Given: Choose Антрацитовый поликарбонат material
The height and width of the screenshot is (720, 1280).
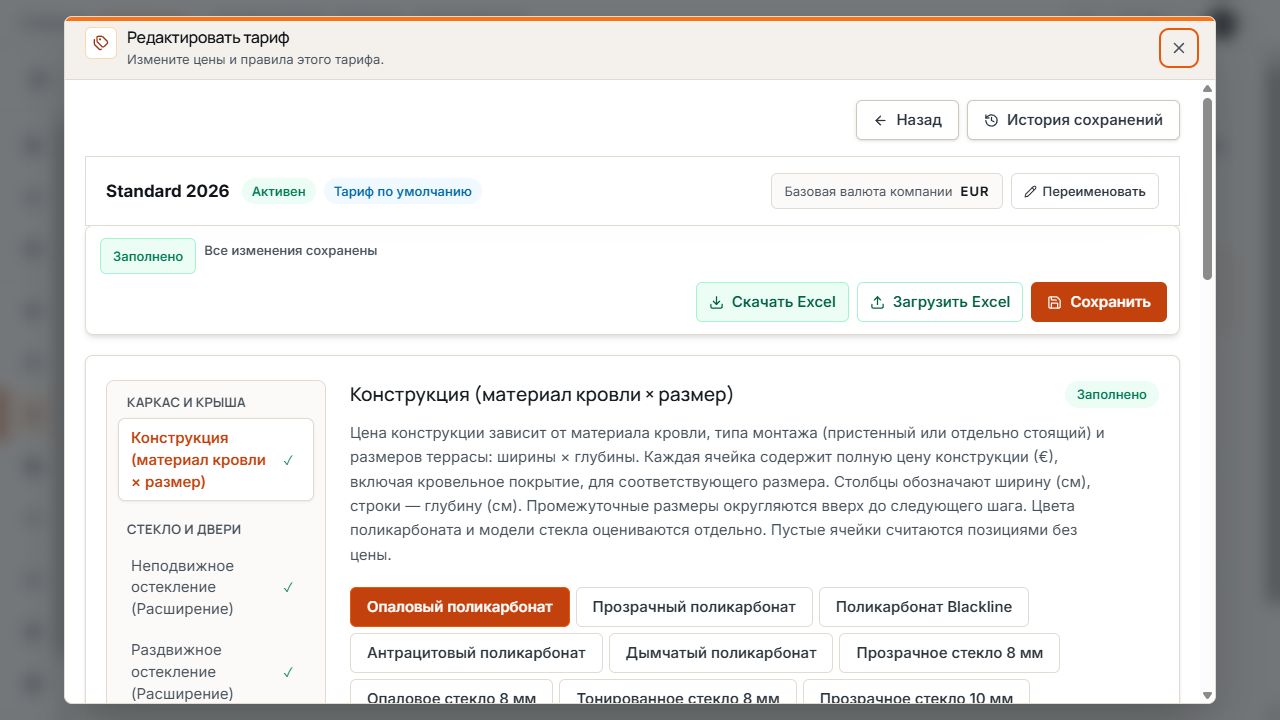Looking at the screenshot, I should (x=476, y=653).
